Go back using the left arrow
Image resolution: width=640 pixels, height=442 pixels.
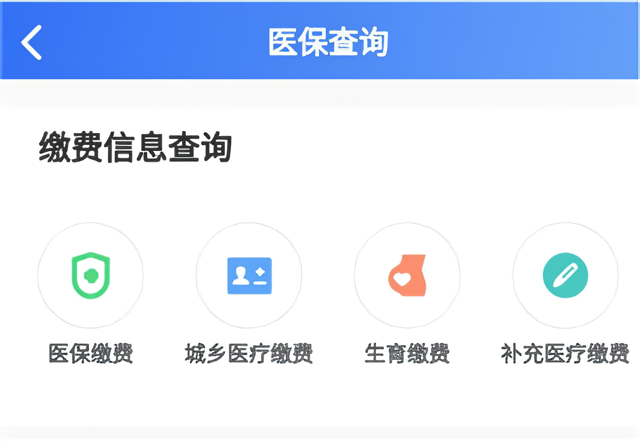[31, 42]
